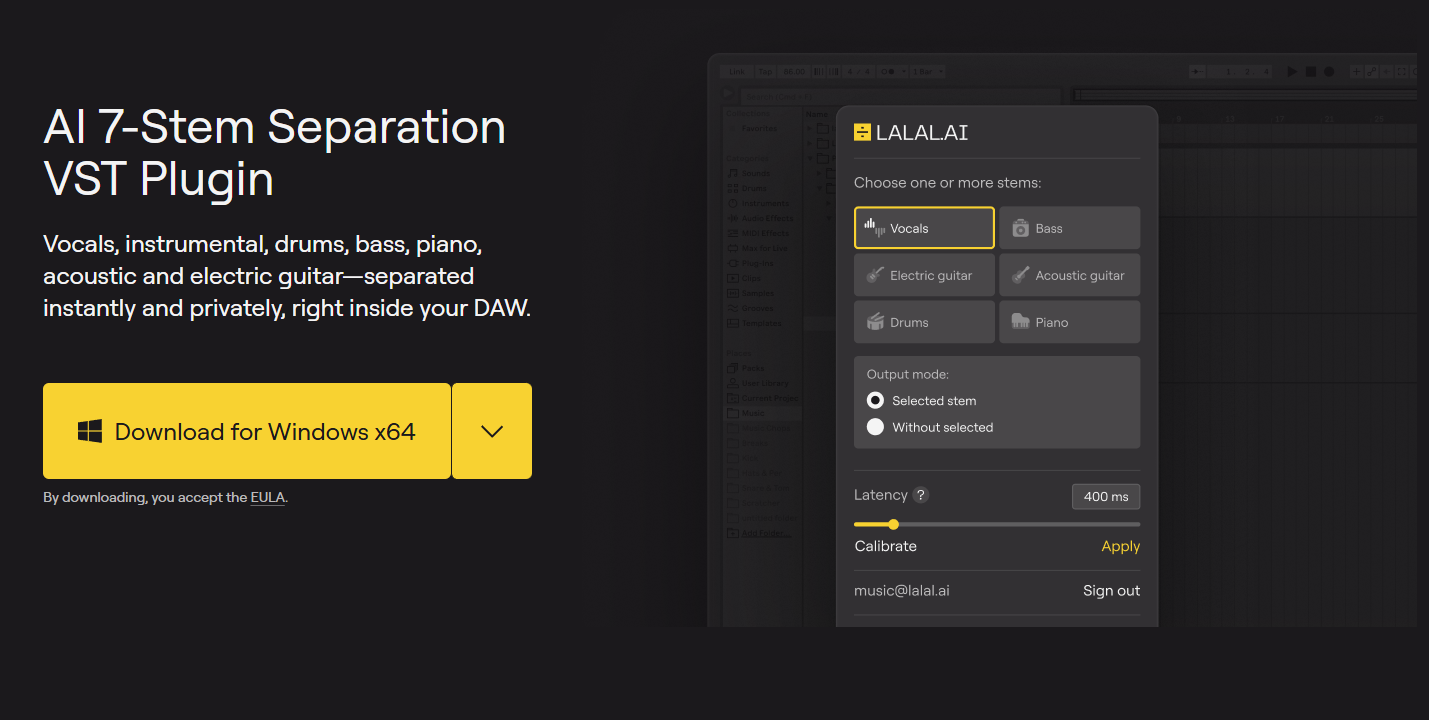Click Sign out in the plugin
The image size is (1429, 720).
(x=1111, y=591)
